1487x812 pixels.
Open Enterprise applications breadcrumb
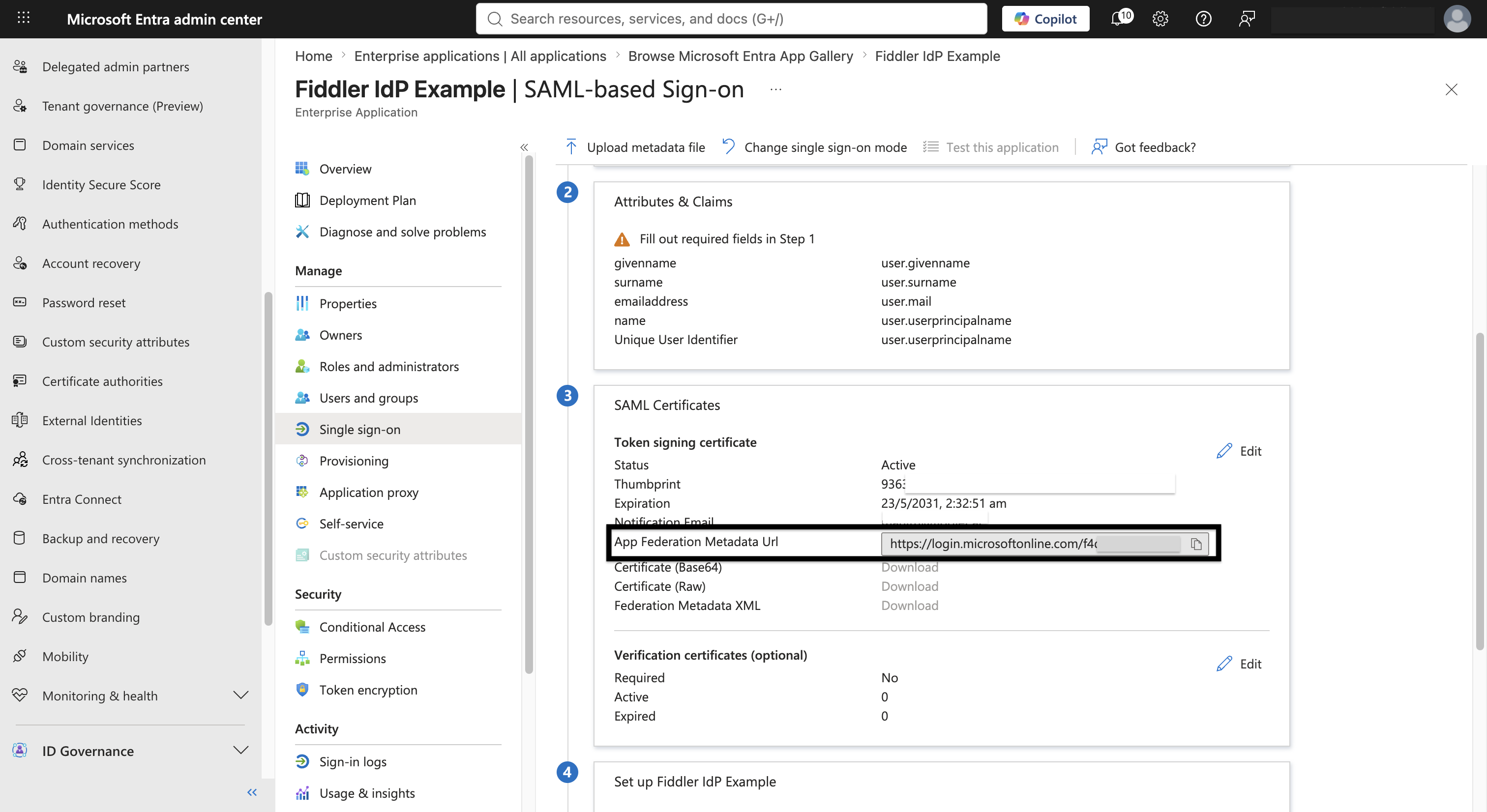(x=480, y=56)
